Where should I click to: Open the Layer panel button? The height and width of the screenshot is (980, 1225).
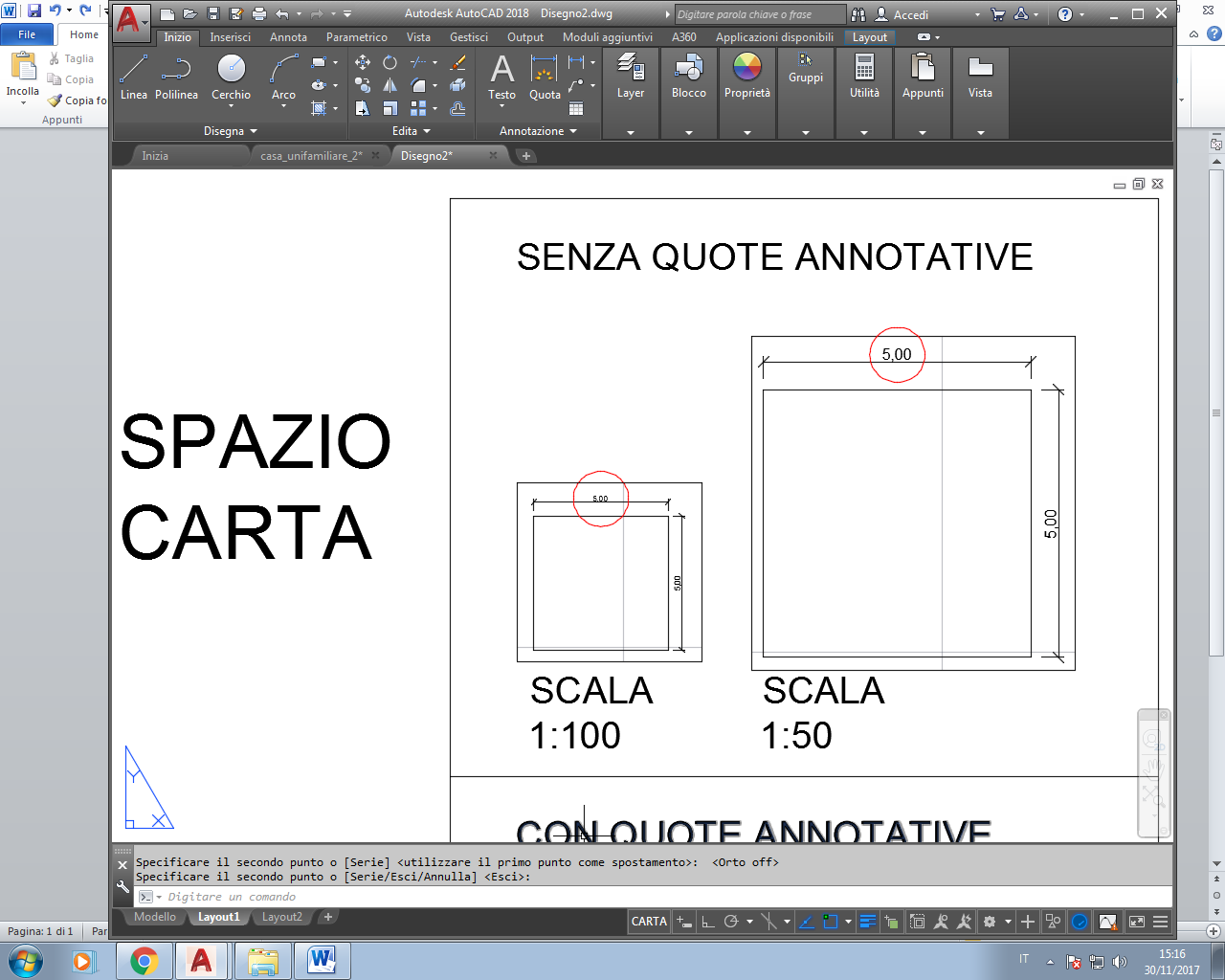tap(631, 77)
